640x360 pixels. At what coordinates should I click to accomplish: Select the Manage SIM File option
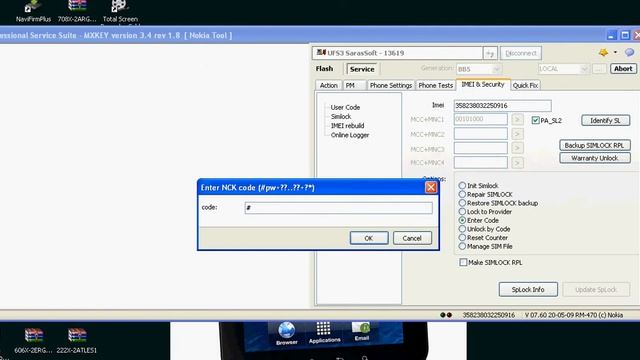click(462, 246)
